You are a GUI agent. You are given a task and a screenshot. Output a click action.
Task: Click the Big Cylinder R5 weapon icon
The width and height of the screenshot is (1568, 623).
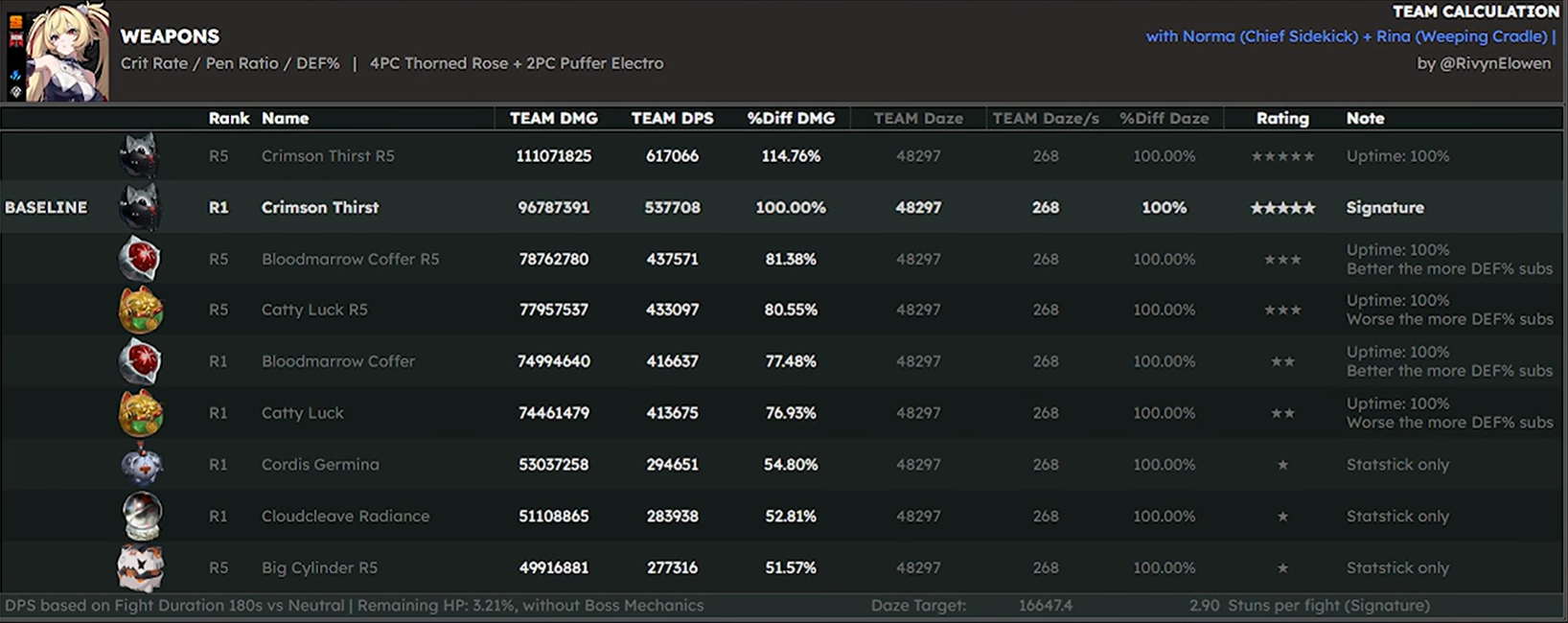[x=140, y=566]
